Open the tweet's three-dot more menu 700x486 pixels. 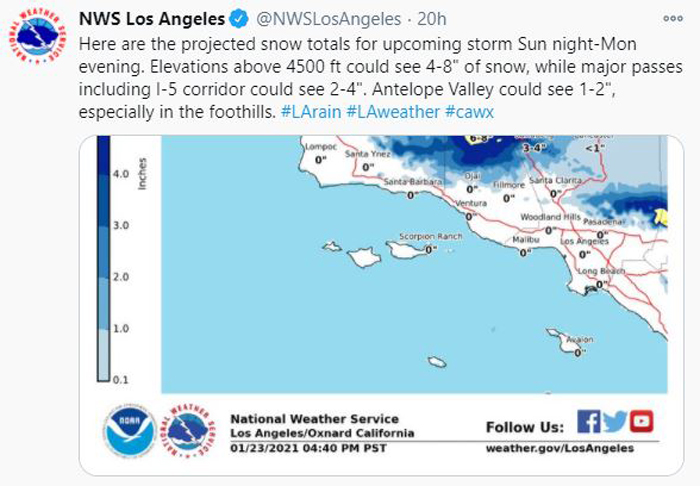pos(673,19)
